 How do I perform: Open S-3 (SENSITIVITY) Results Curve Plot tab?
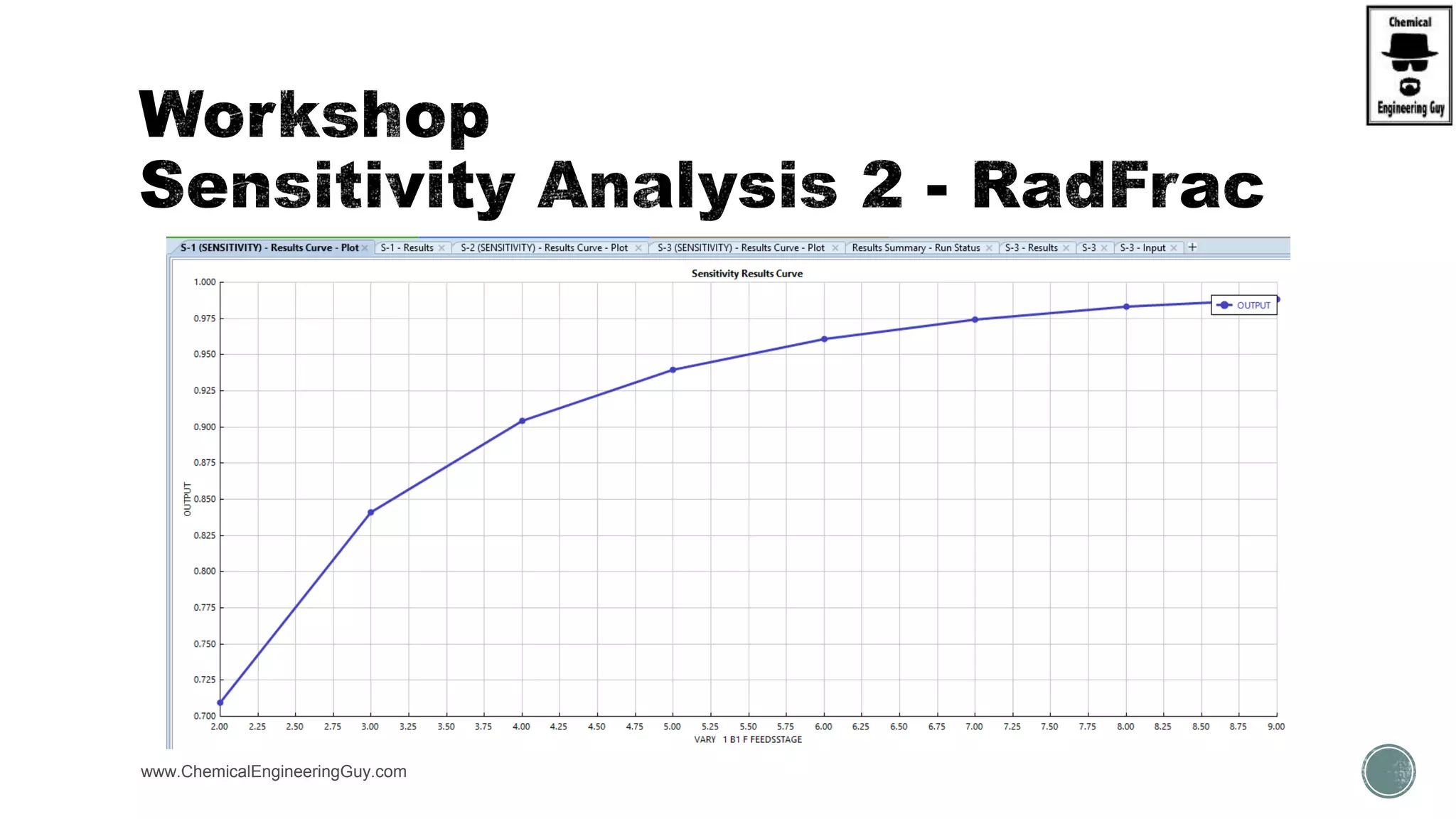(741, 248)
